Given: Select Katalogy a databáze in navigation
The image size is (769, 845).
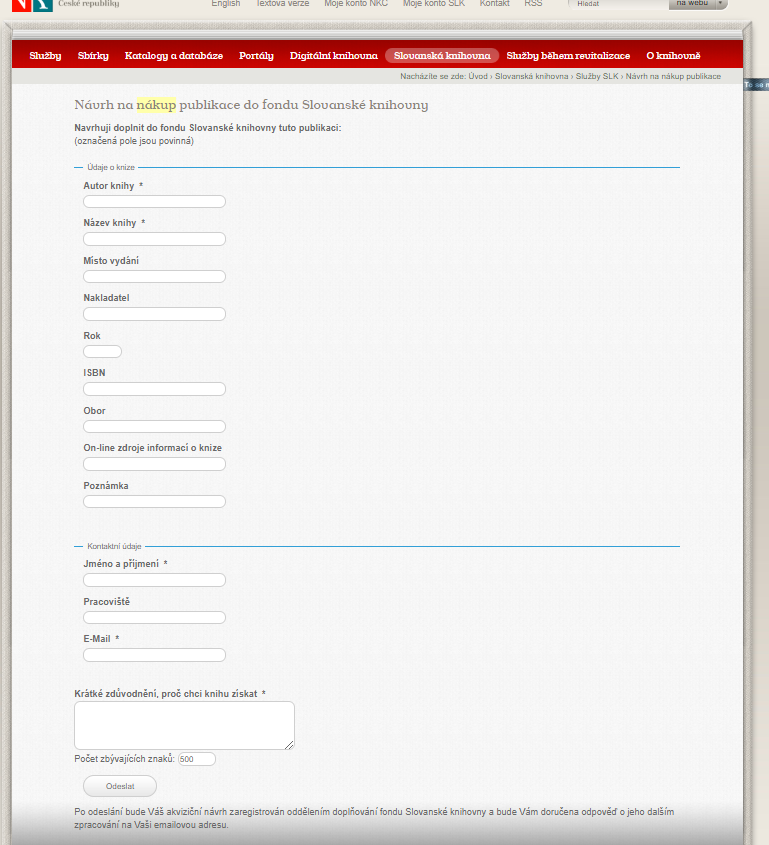Looking at the screenshot, I should tap(174, 56).
